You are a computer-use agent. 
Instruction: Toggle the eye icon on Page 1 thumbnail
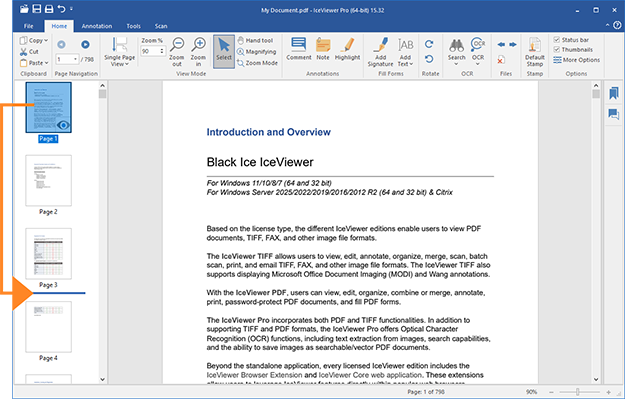click(x=63, y=125)
